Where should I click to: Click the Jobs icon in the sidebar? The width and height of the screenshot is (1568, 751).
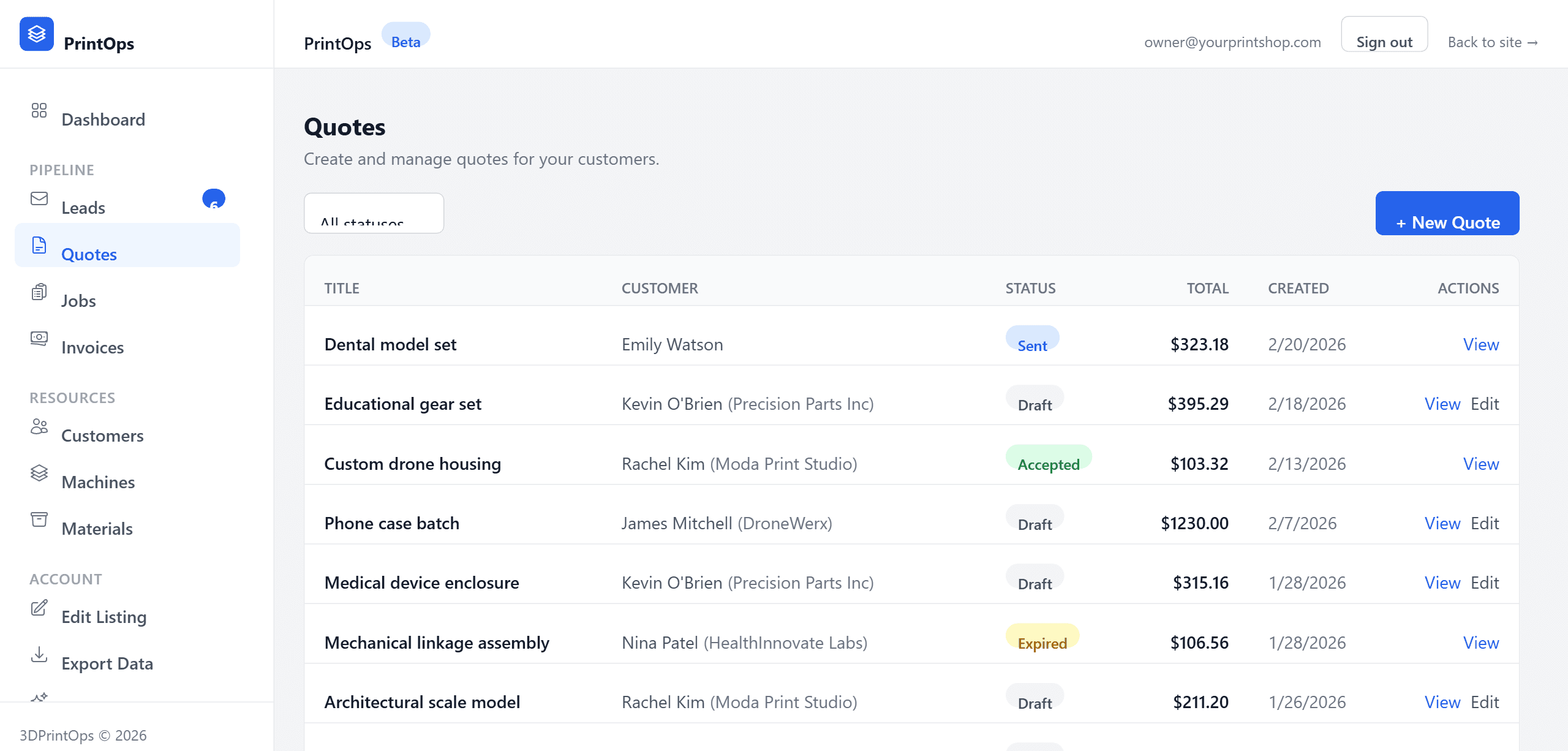tap(39, 292)
